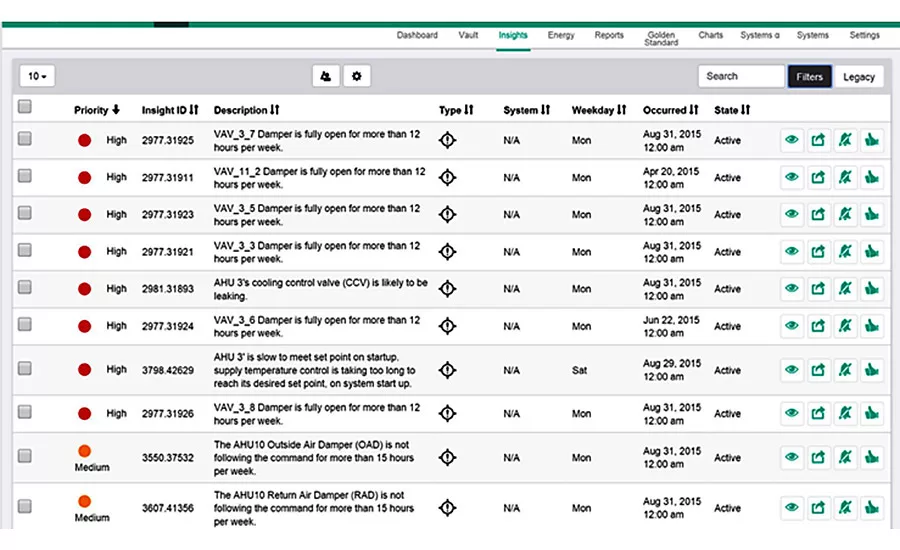Click type target icon for insight 3798.42629
Viewport: 900px width, 550px height.
447,370
